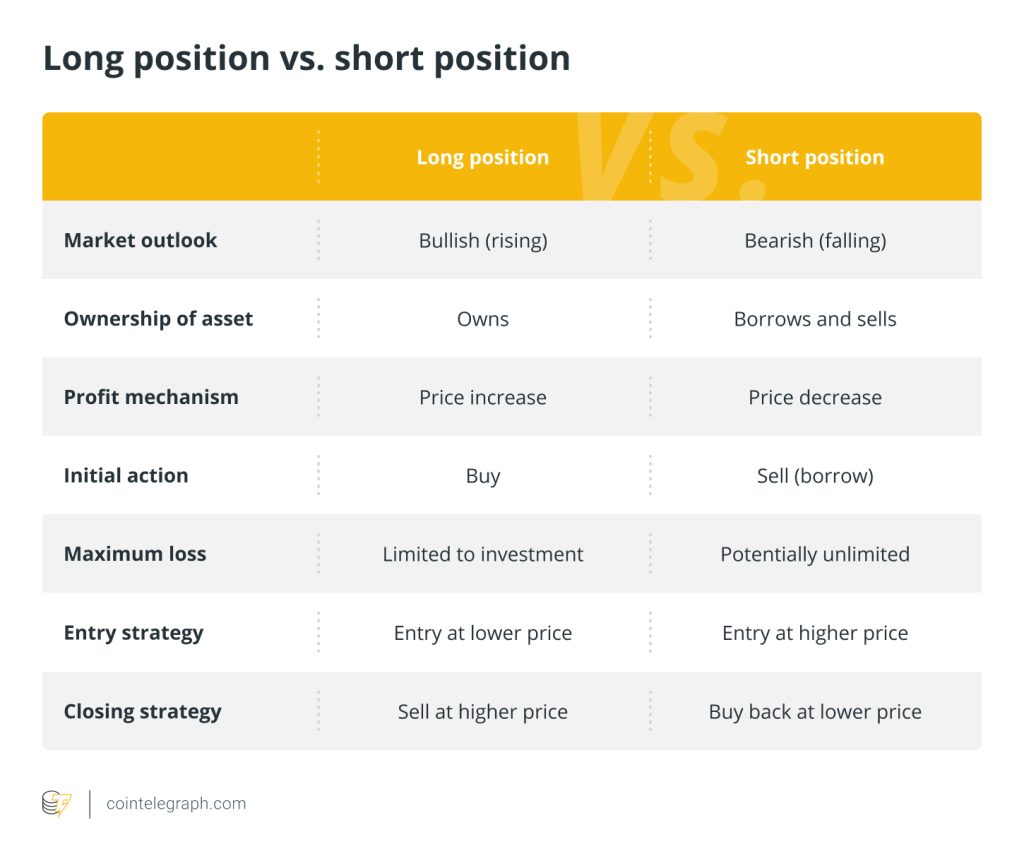
Task: Click the 'Closing strategy' row label
Action: click(x=143, y=712)
